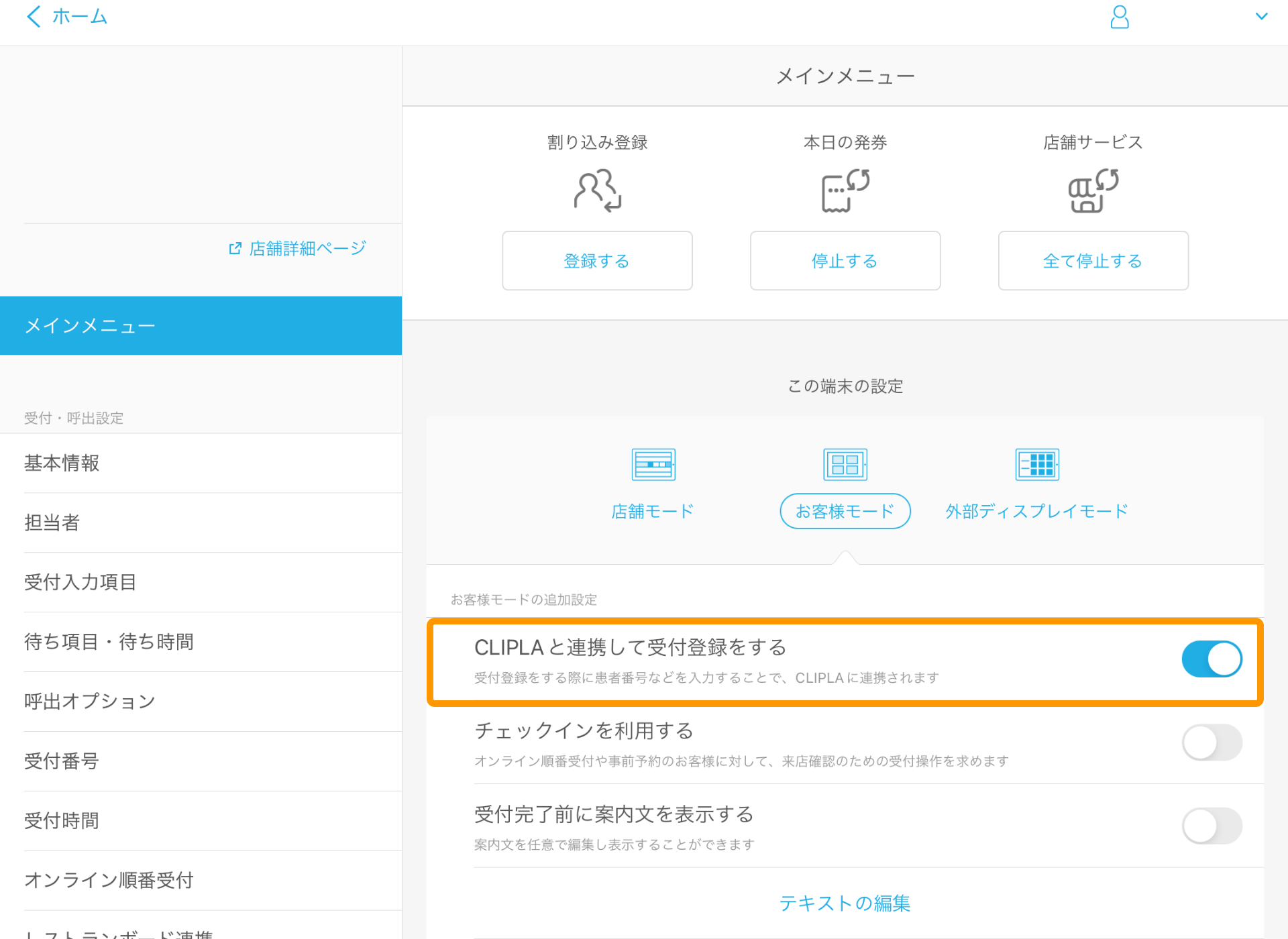
Task: Click the 本日の発券 ticket icon
Action: [845, 190]
